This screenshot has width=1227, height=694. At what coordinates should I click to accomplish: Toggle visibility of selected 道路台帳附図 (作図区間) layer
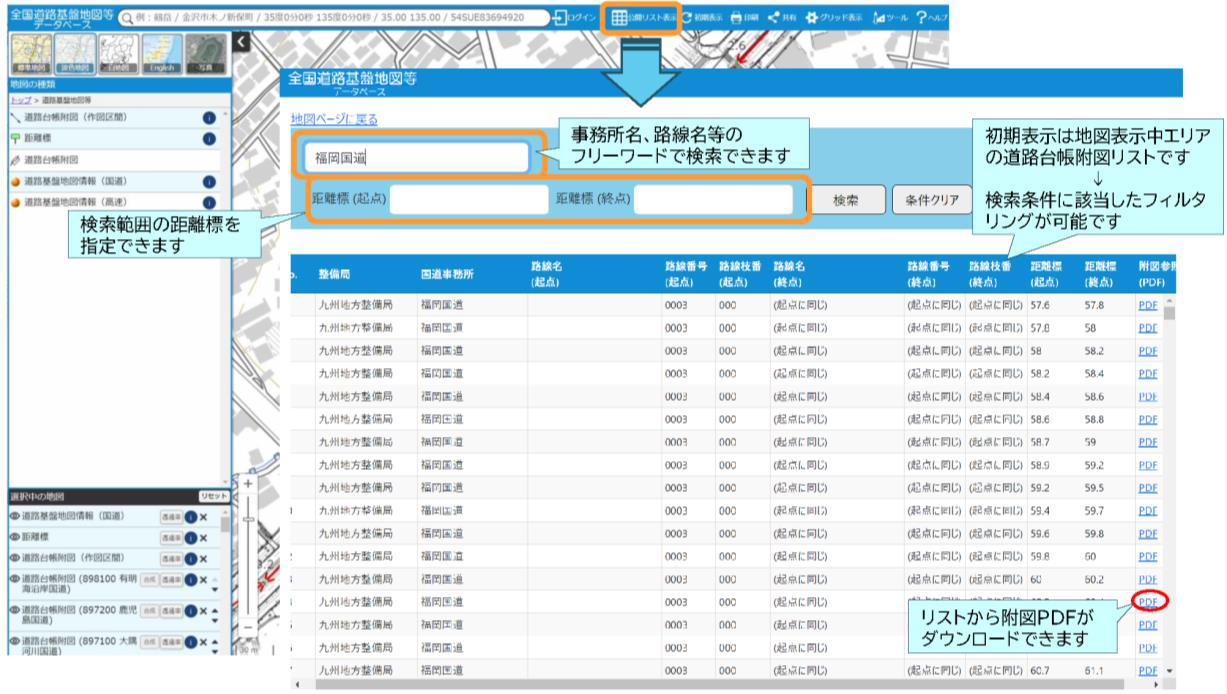click(x=15, y=557)
